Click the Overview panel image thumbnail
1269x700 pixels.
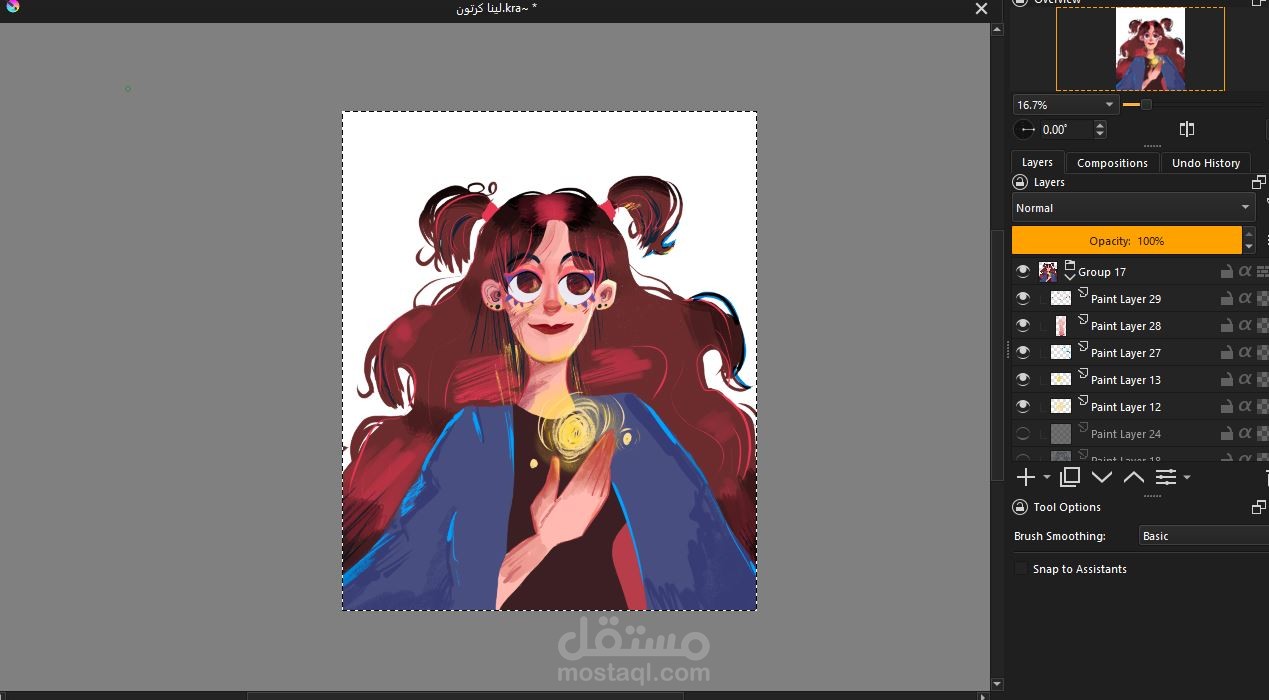coord(1150,49)
